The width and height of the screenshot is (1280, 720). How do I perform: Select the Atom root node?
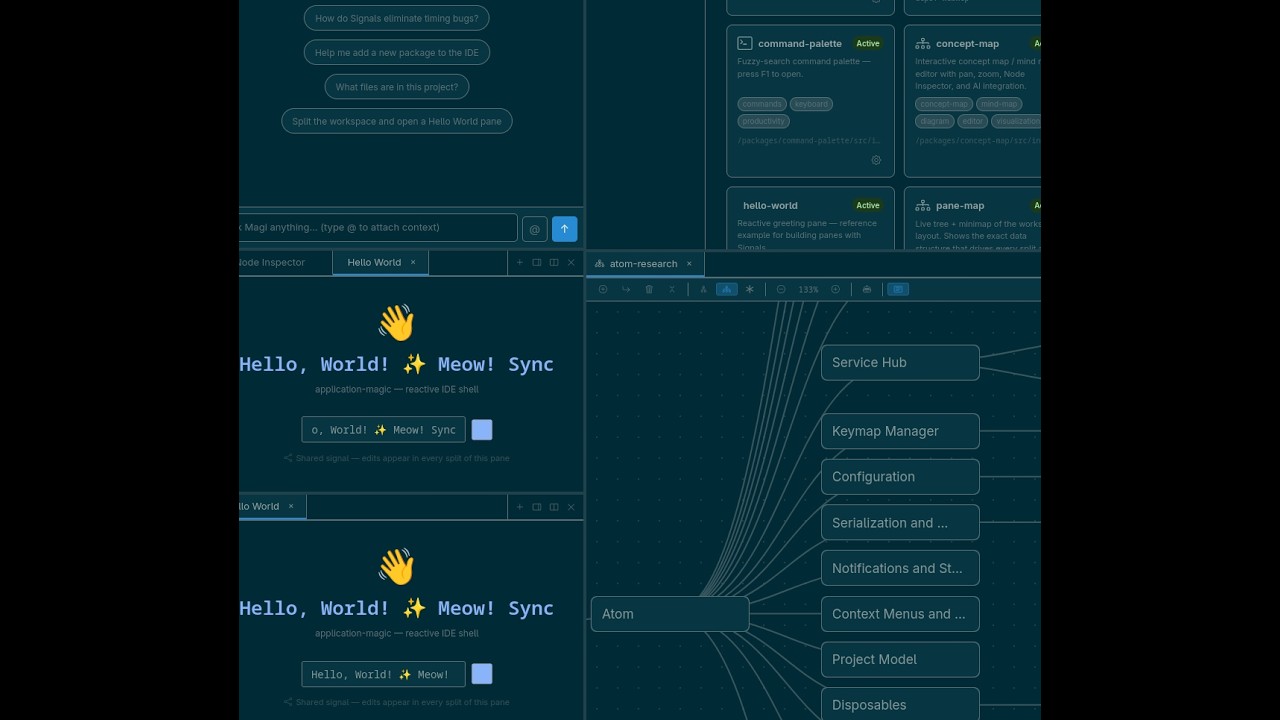[669, 614]
